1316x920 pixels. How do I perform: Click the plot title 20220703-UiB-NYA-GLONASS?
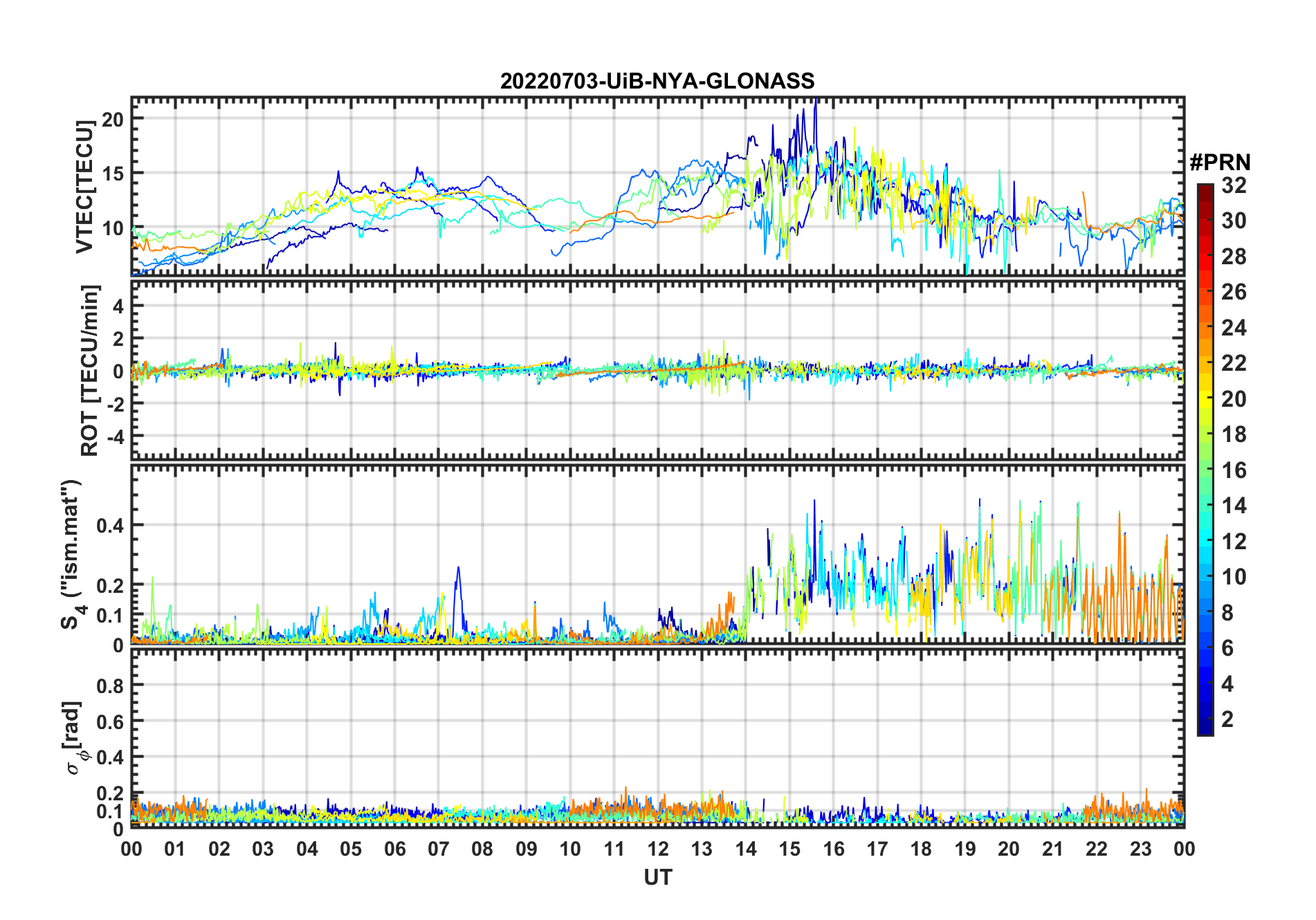coord(657,82)
